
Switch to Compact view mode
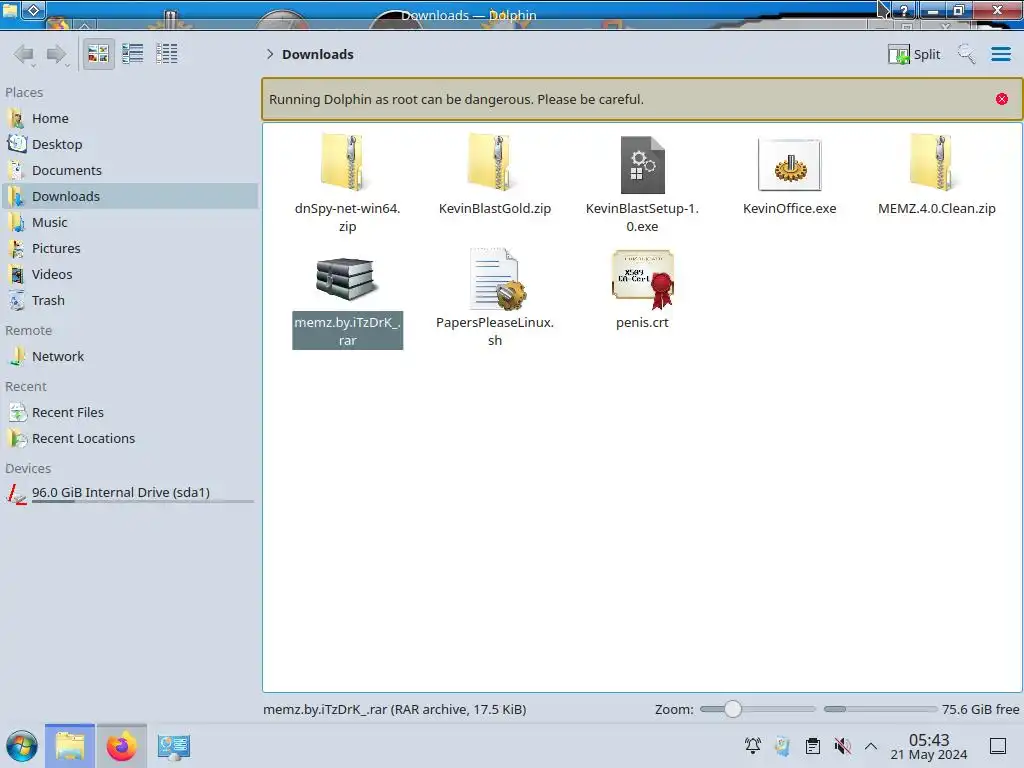point(133,54)
